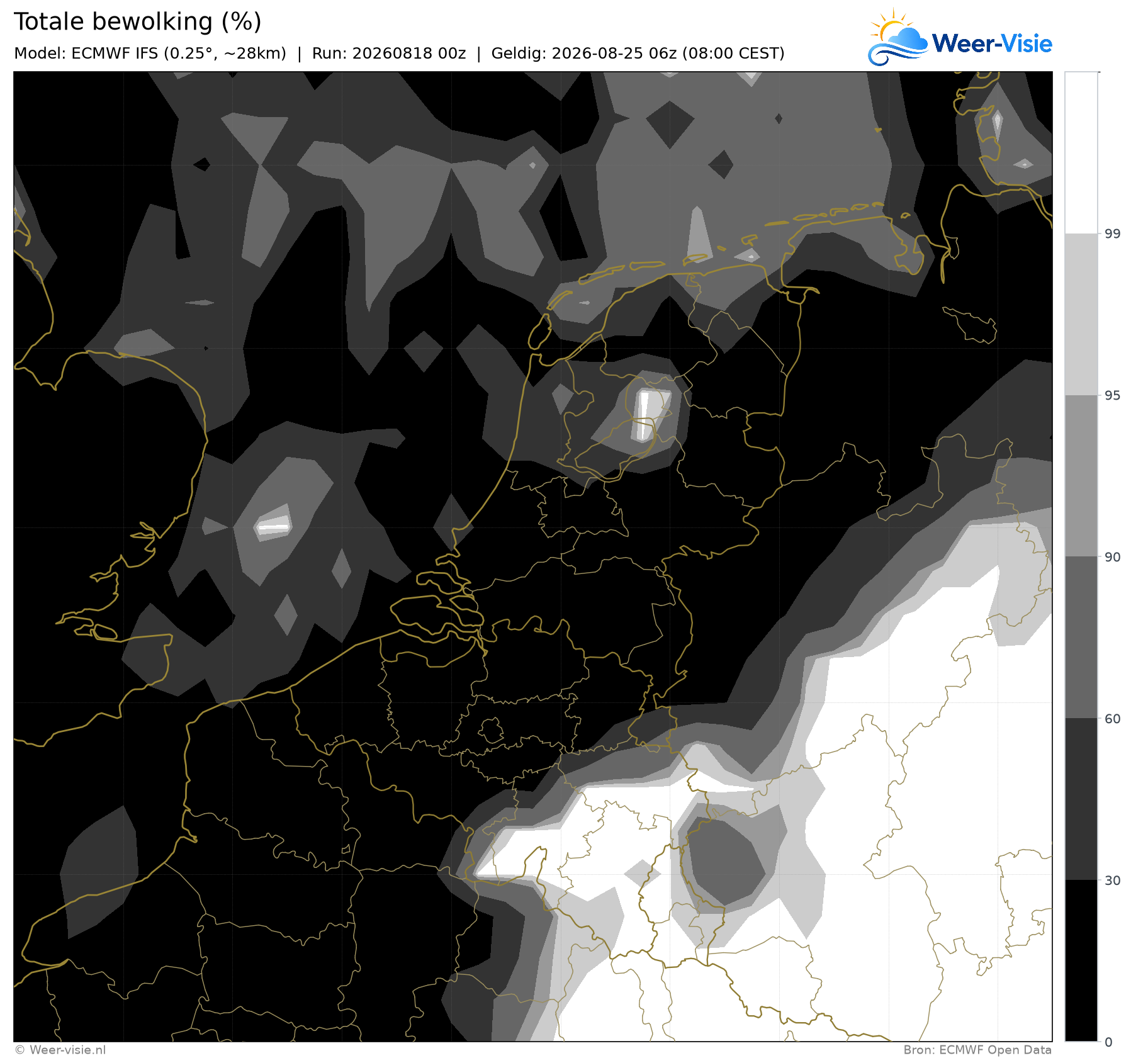Viewport: 1148px width, 1058px height.
Task: Select the charcoal 30–60% colorbar segment
Action: pyautogui.click(x=1081, y=799)
